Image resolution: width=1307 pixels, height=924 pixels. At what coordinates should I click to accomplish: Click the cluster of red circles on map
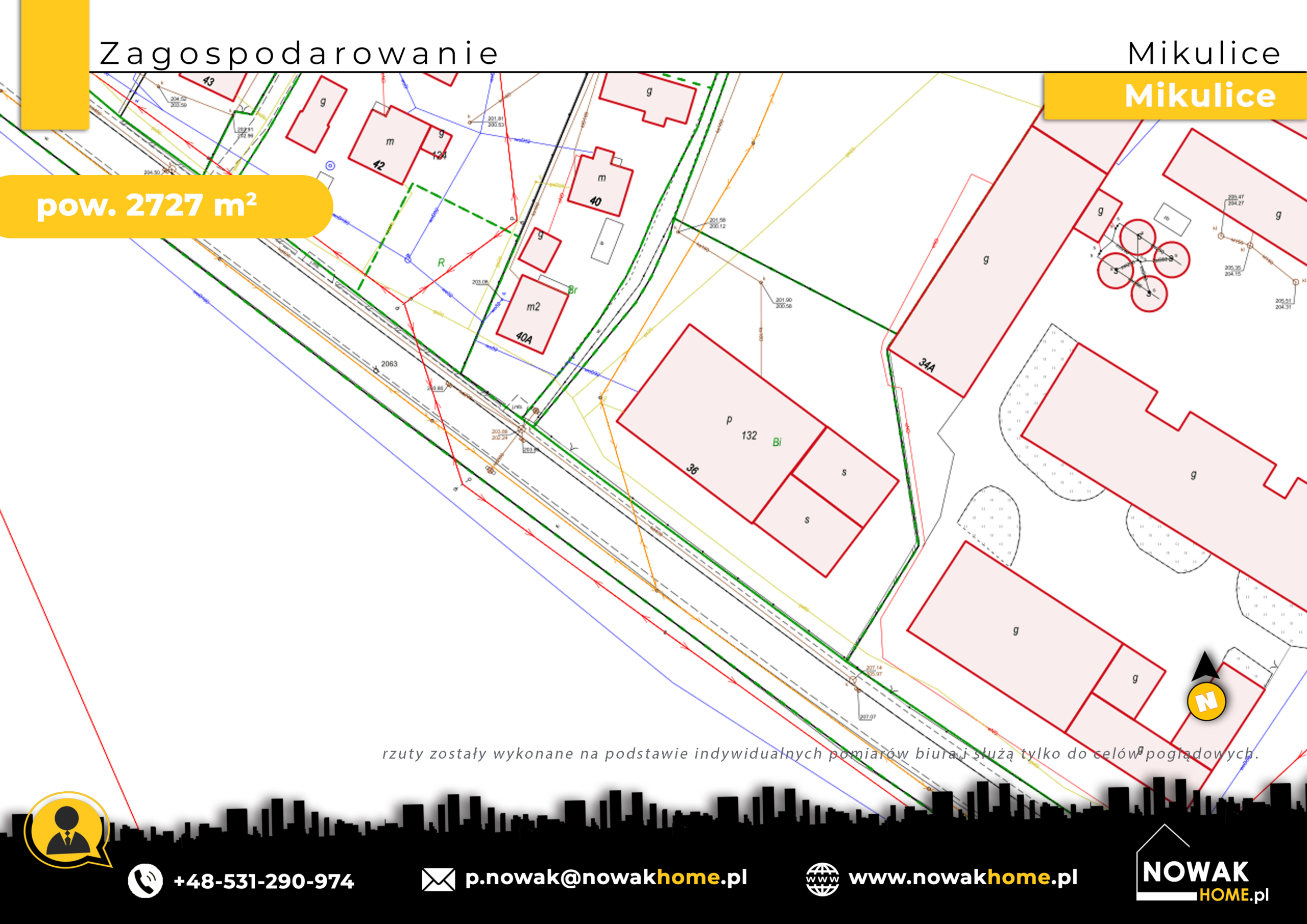(1143, 266)
